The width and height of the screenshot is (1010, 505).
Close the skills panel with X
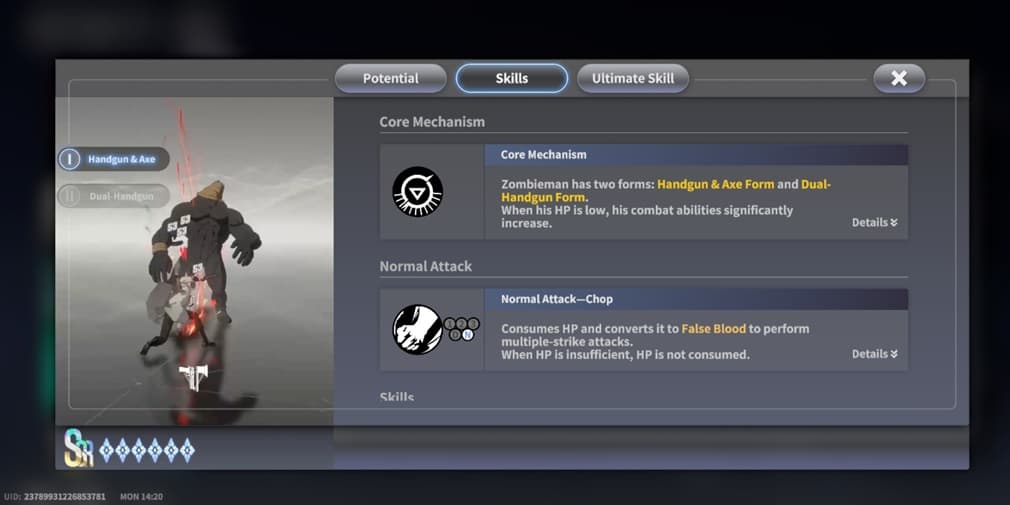[x=899, y=79]
